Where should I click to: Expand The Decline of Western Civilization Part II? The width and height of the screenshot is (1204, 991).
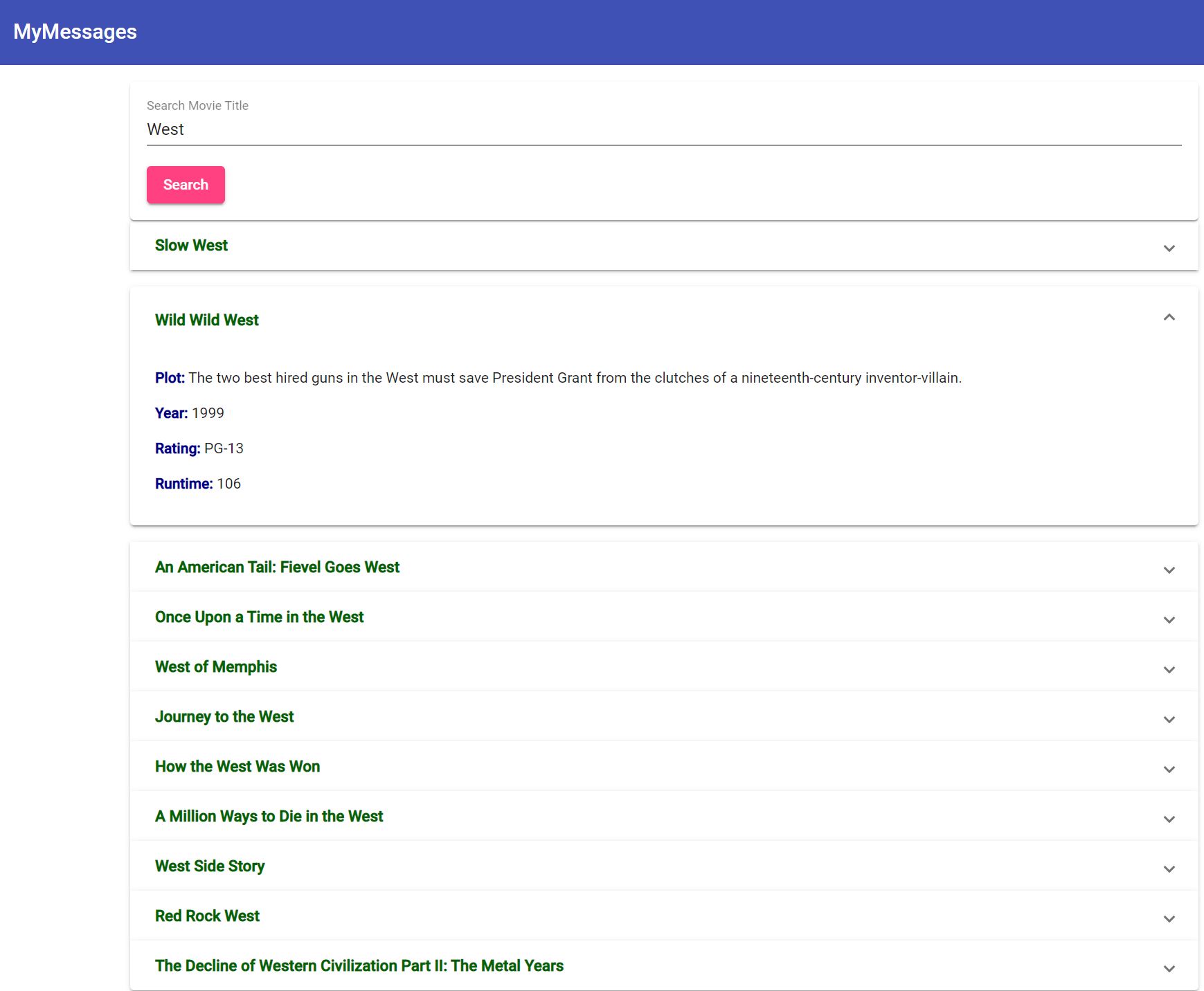(x=1169, y=968)
